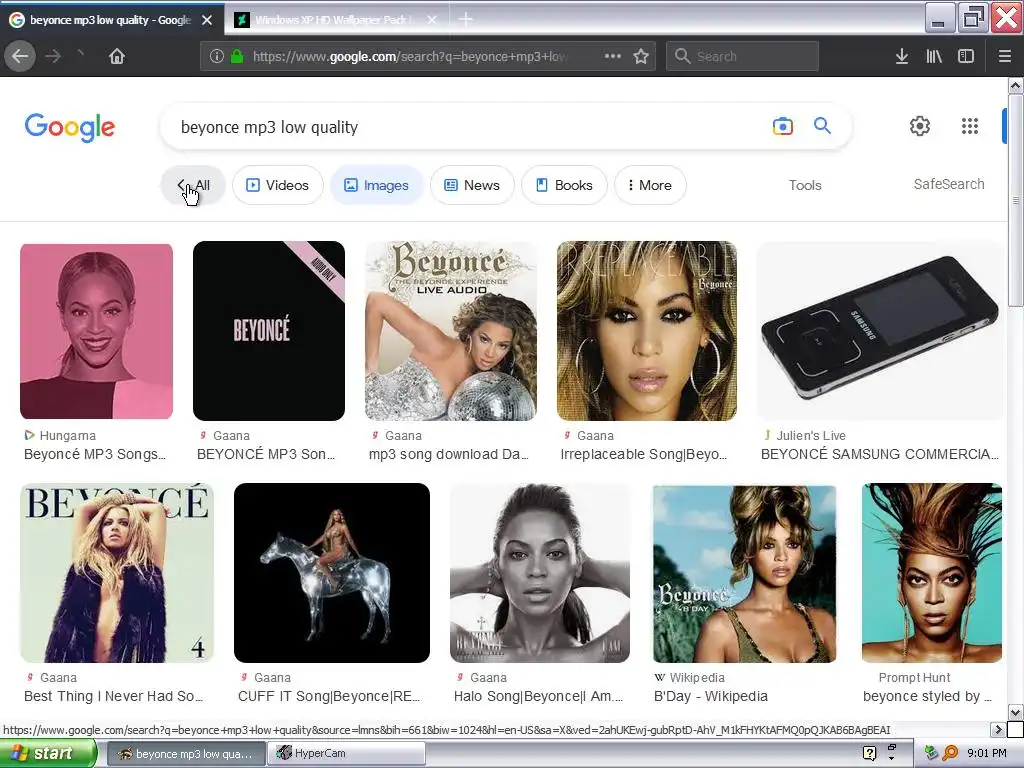Click the 9:01 PM taskbar clock
This screenshot has width=1024, height=768.
tap(987, 753)
